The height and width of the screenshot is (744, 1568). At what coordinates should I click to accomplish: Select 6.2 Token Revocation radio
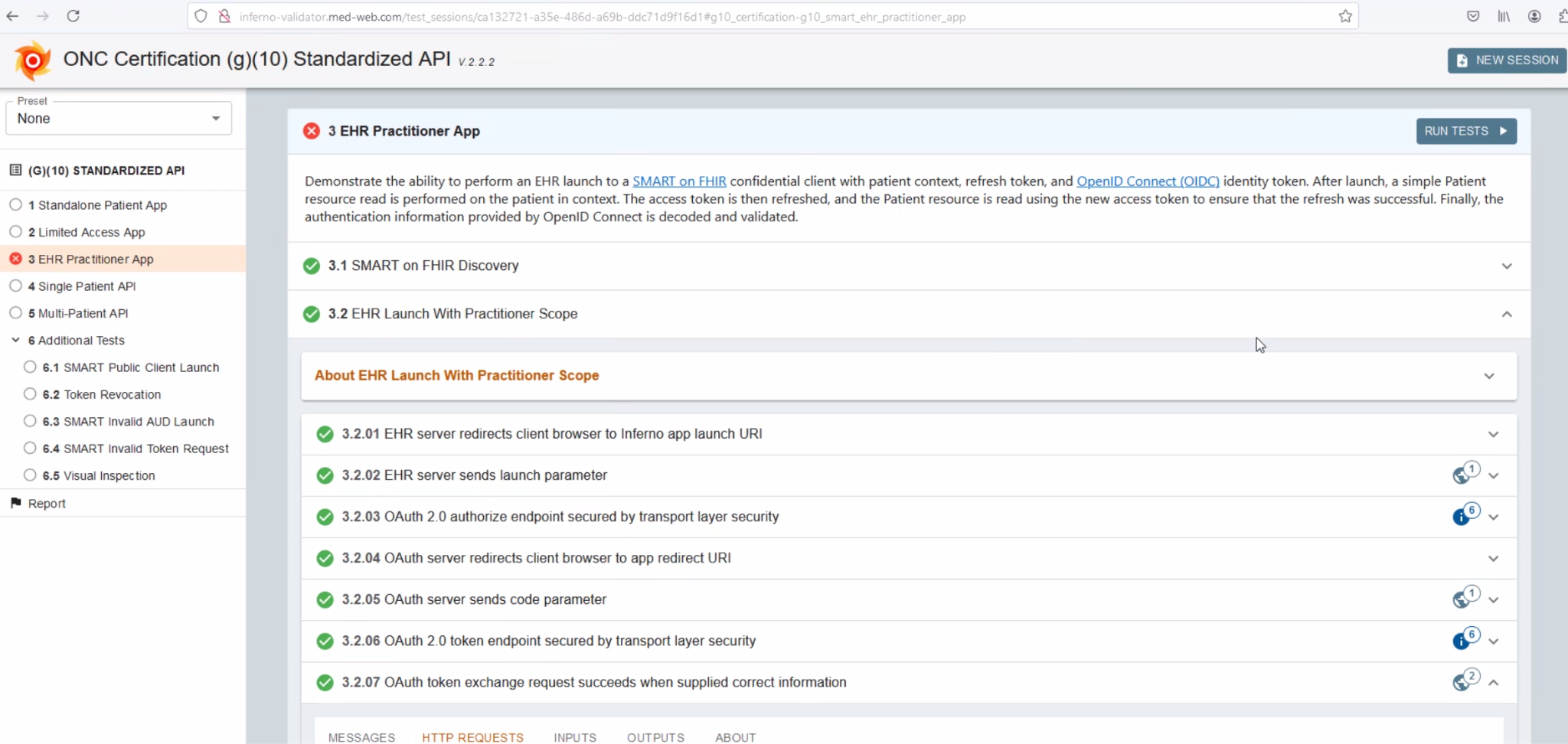30,394
